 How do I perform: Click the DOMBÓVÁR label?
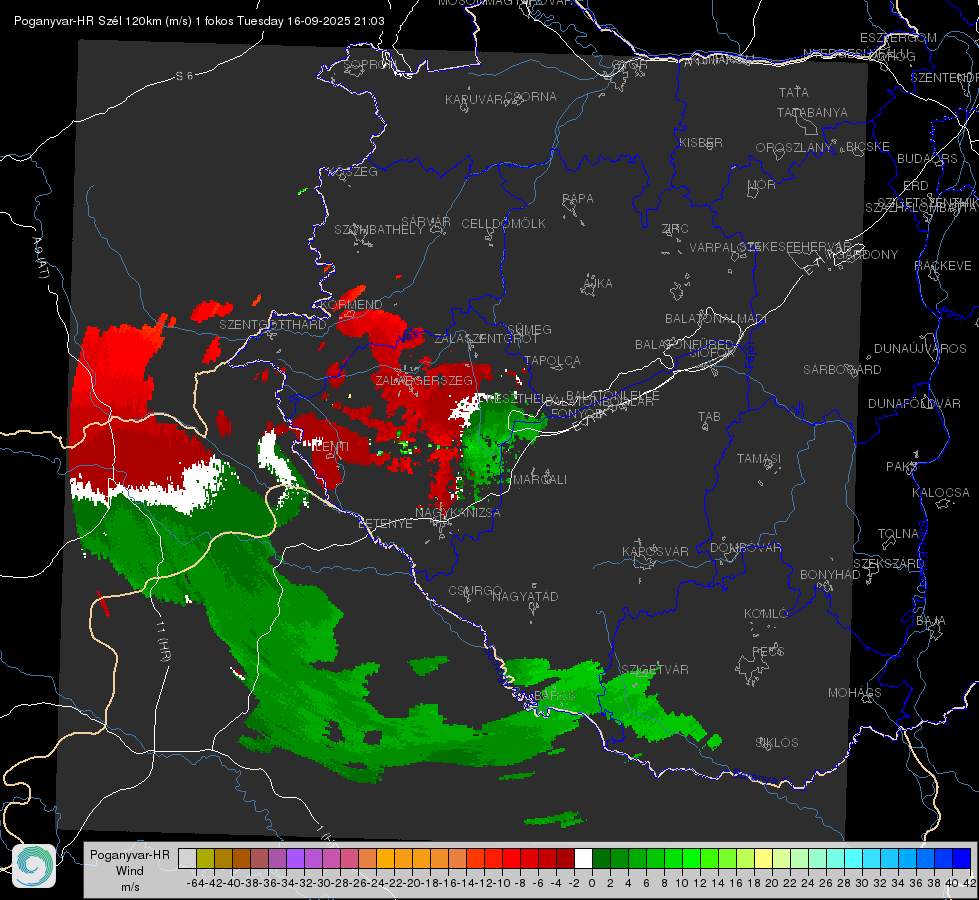coord(745,548)
